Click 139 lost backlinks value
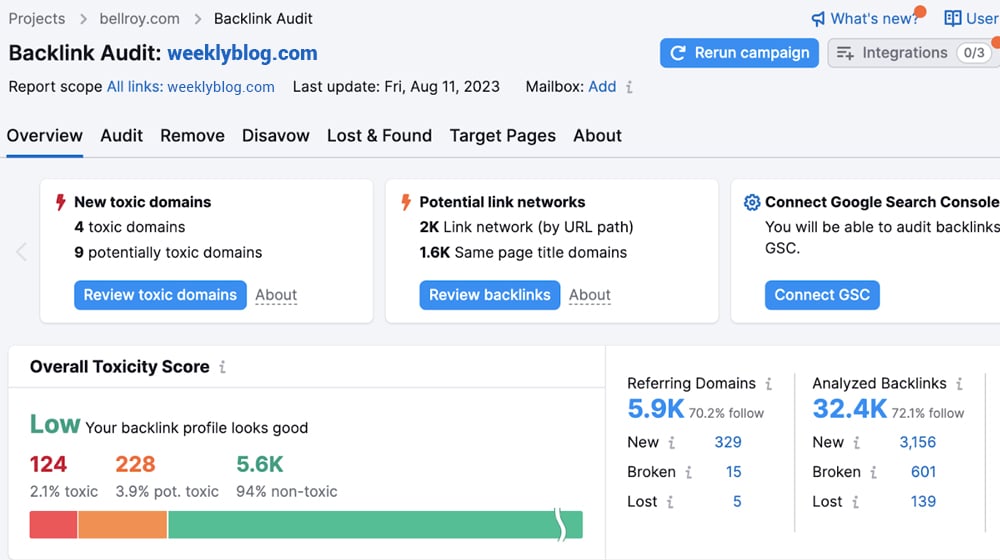Viewport: 1000px width, 560px height. click(x=923, y=502)
